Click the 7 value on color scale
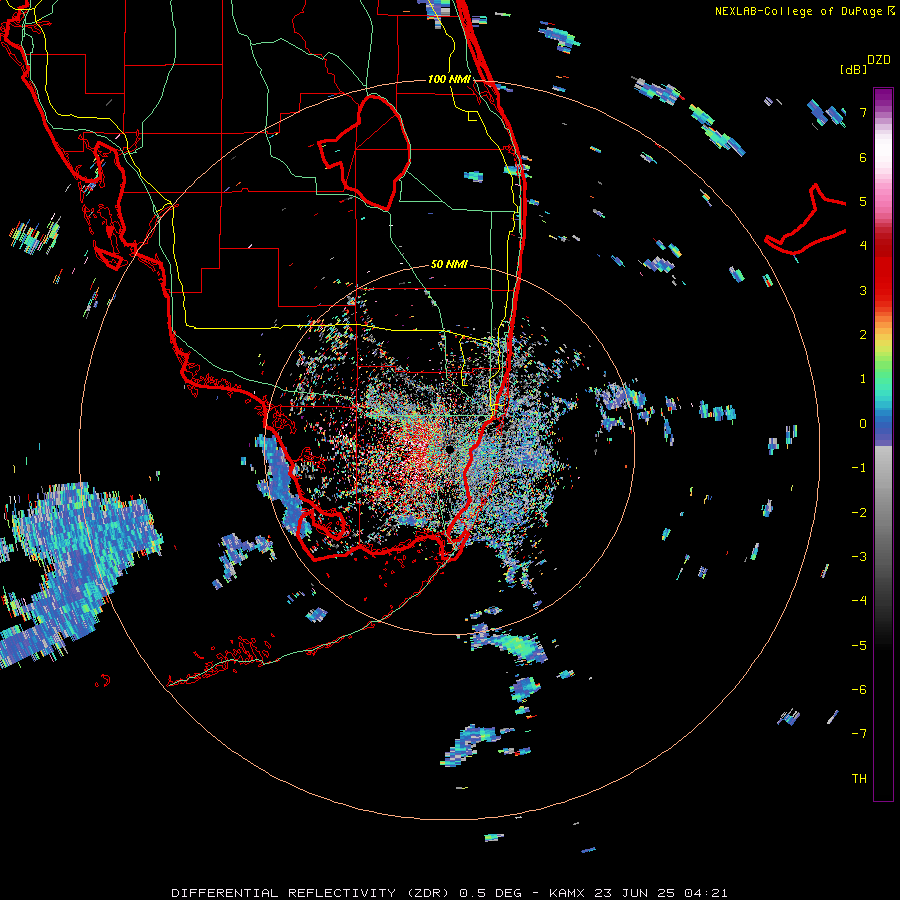Viewport: 900px width, 900px height. click(x=863, y=112)
